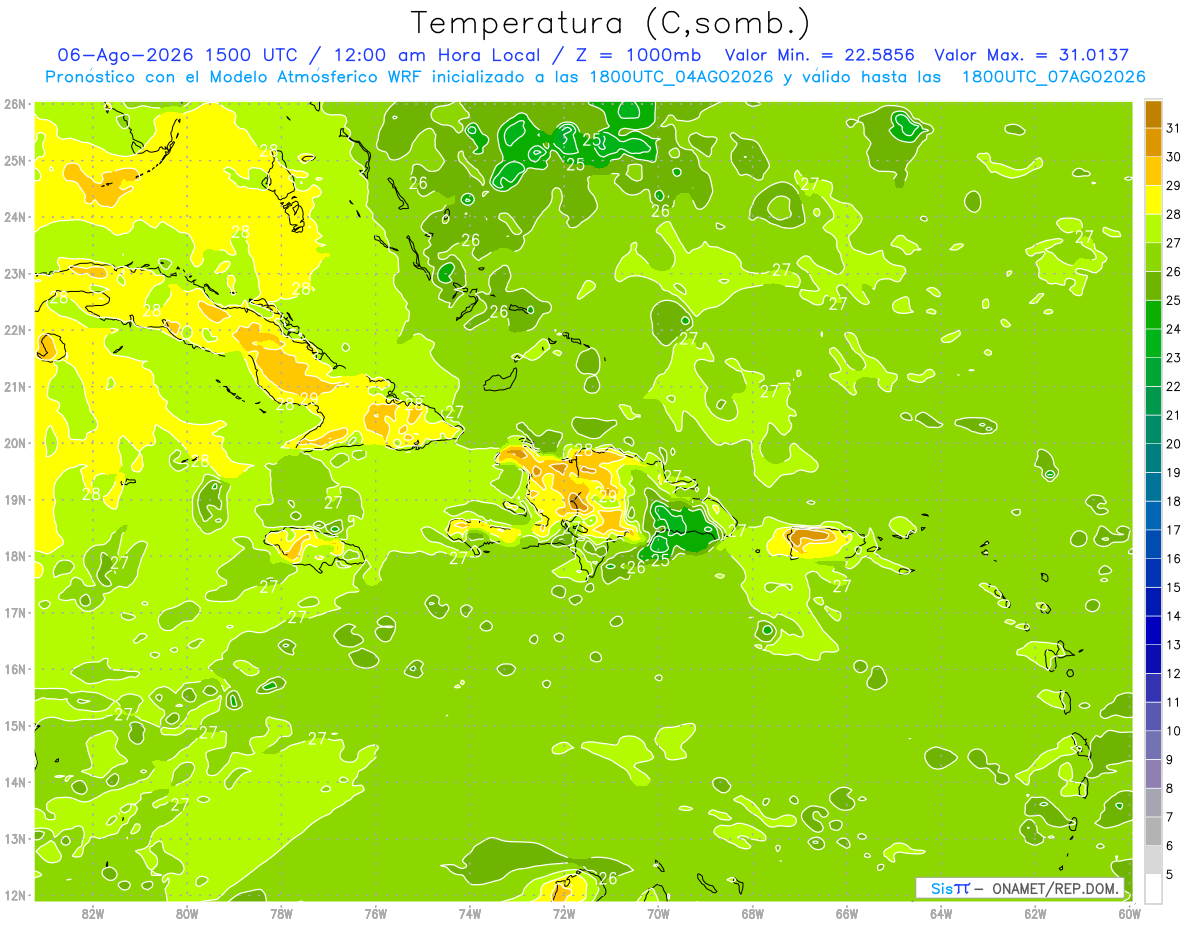The image size is (1200, 927).
Task: Select the blue swatch between 16 and 17
Action: (x=1153, y=544)
